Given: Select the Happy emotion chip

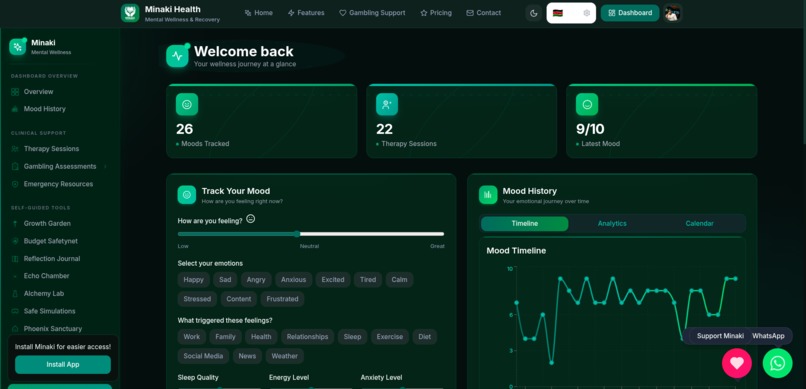Looking at the screenshot, I should (194, 280).
